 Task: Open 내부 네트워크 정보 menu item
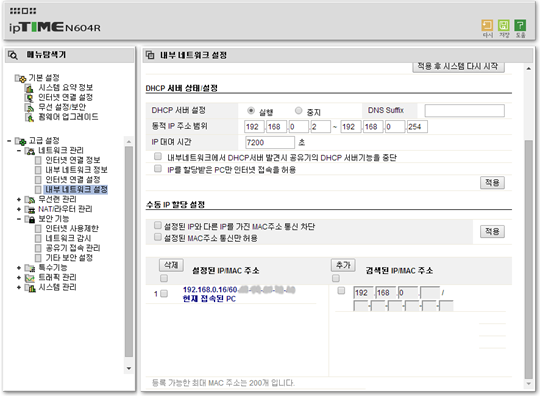(x=76, y=170)
